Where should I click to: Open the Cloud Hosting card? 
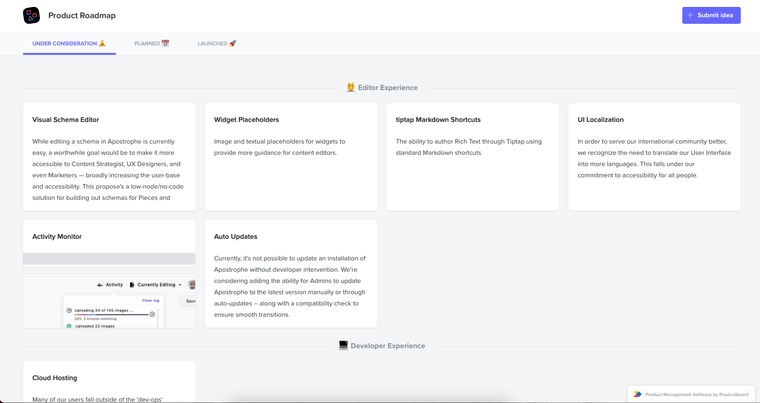(109, 382)
